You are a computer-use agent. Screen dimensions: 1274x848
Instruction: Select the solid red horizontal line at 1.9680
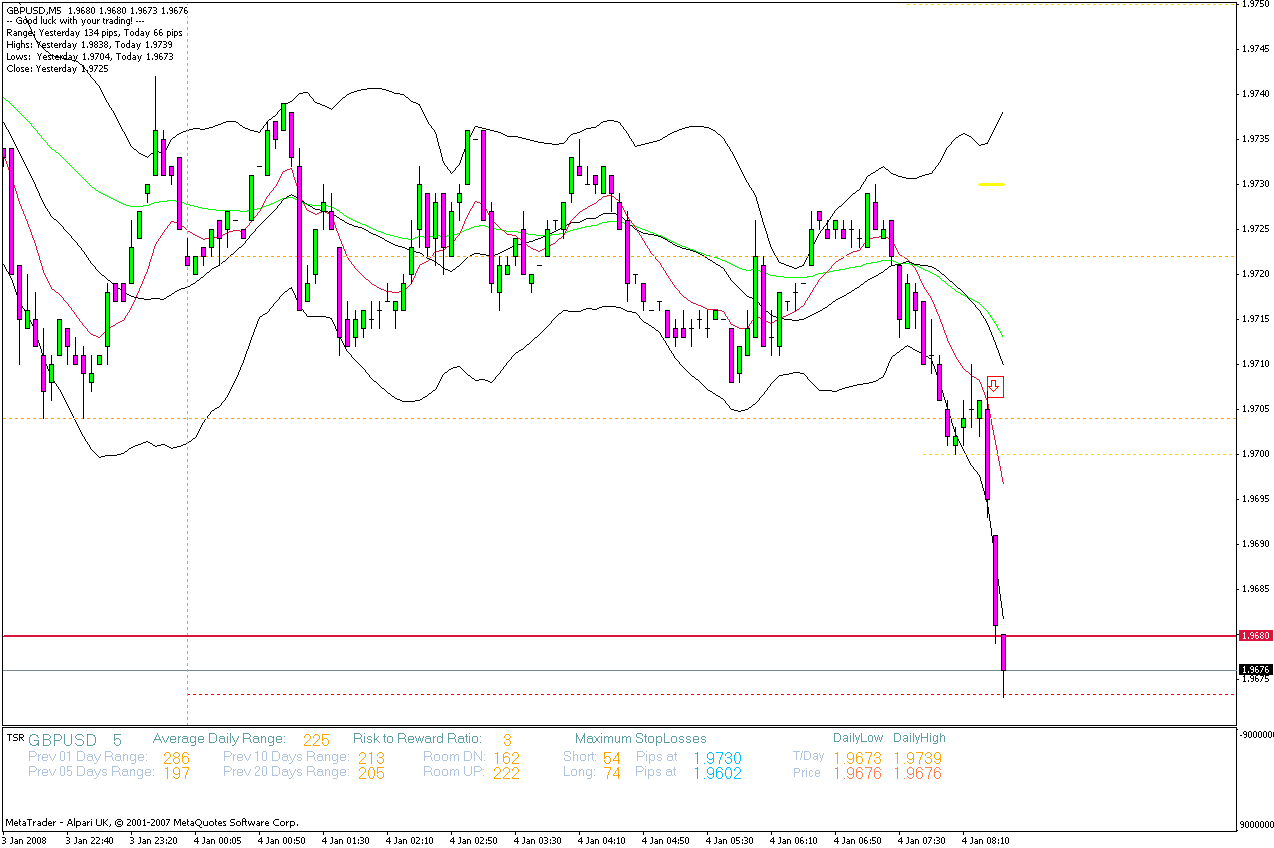(600, 635)
